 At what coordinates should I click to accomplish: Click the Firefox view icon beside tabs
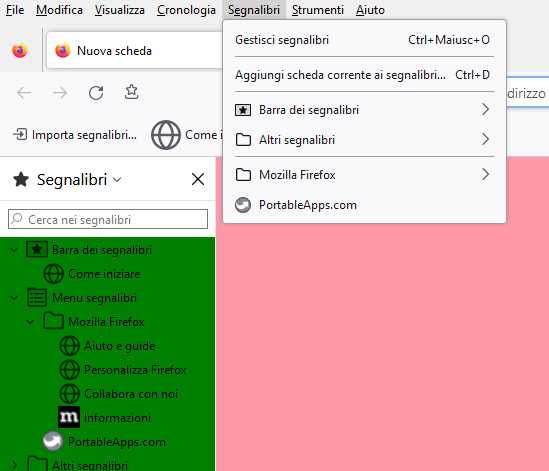pos(20,50)
